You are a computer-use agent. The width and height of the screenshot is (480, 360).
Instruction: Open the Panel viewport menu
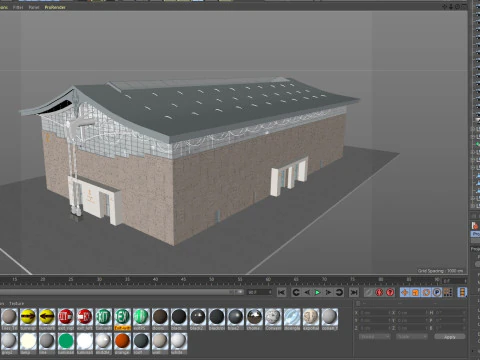point(34,7)
